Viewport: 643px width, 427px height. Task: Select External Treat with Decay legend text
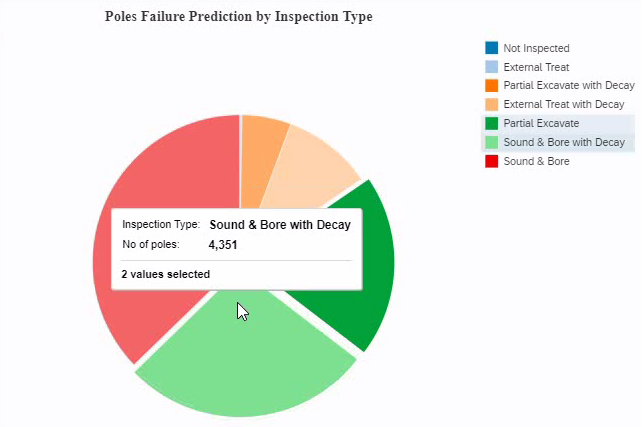563,105
